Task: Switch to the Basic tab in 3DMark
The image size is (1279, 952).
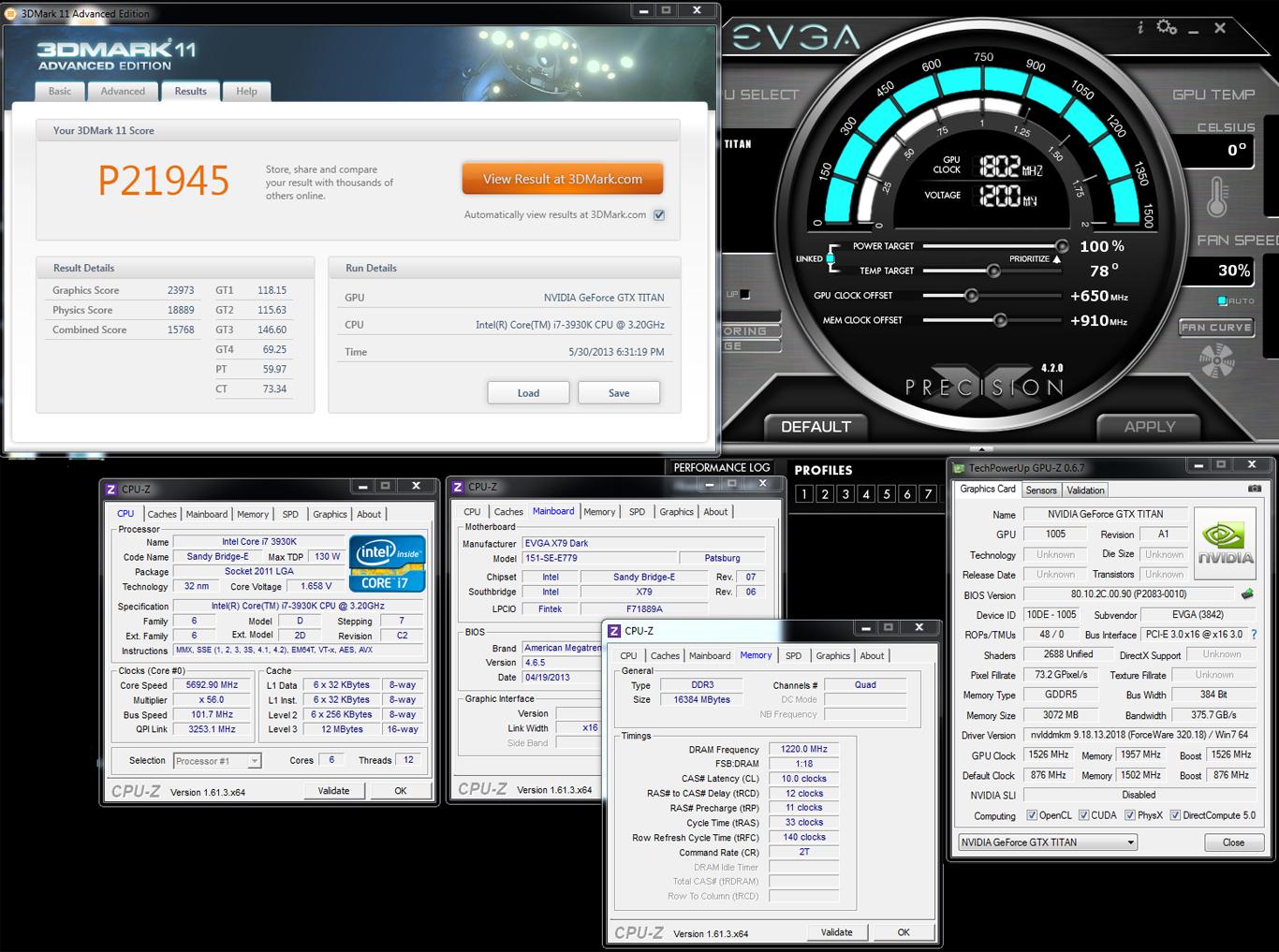Action: [x=60, y=91]
